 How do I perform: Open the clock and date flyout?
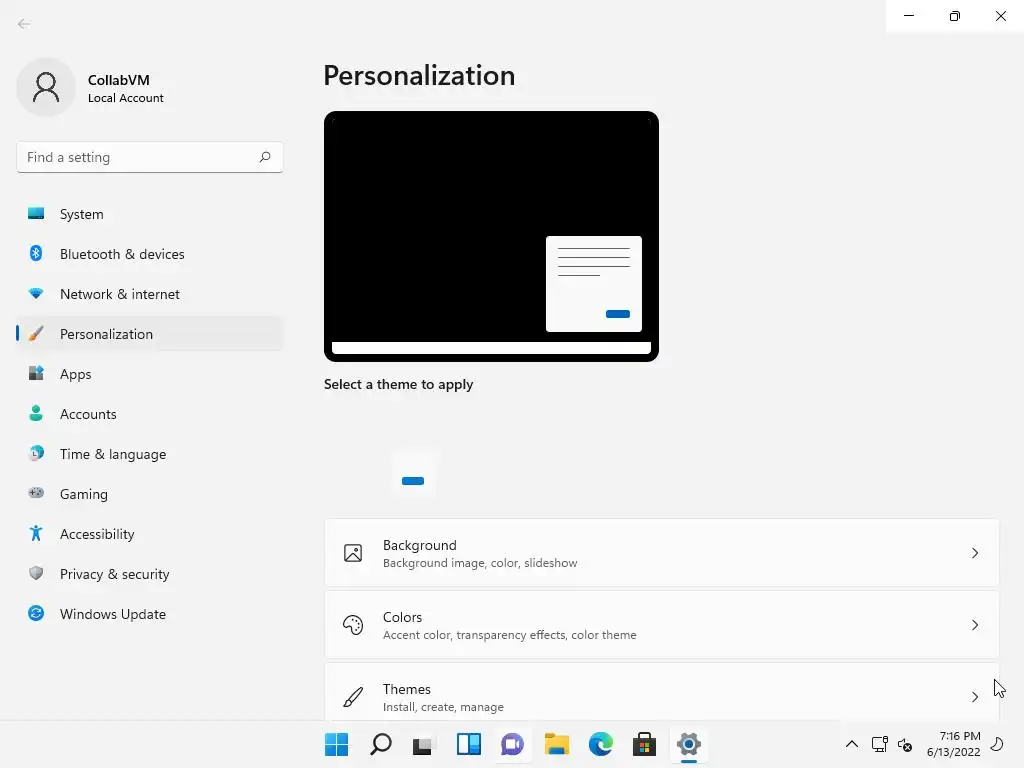click(x=953, y=744)
